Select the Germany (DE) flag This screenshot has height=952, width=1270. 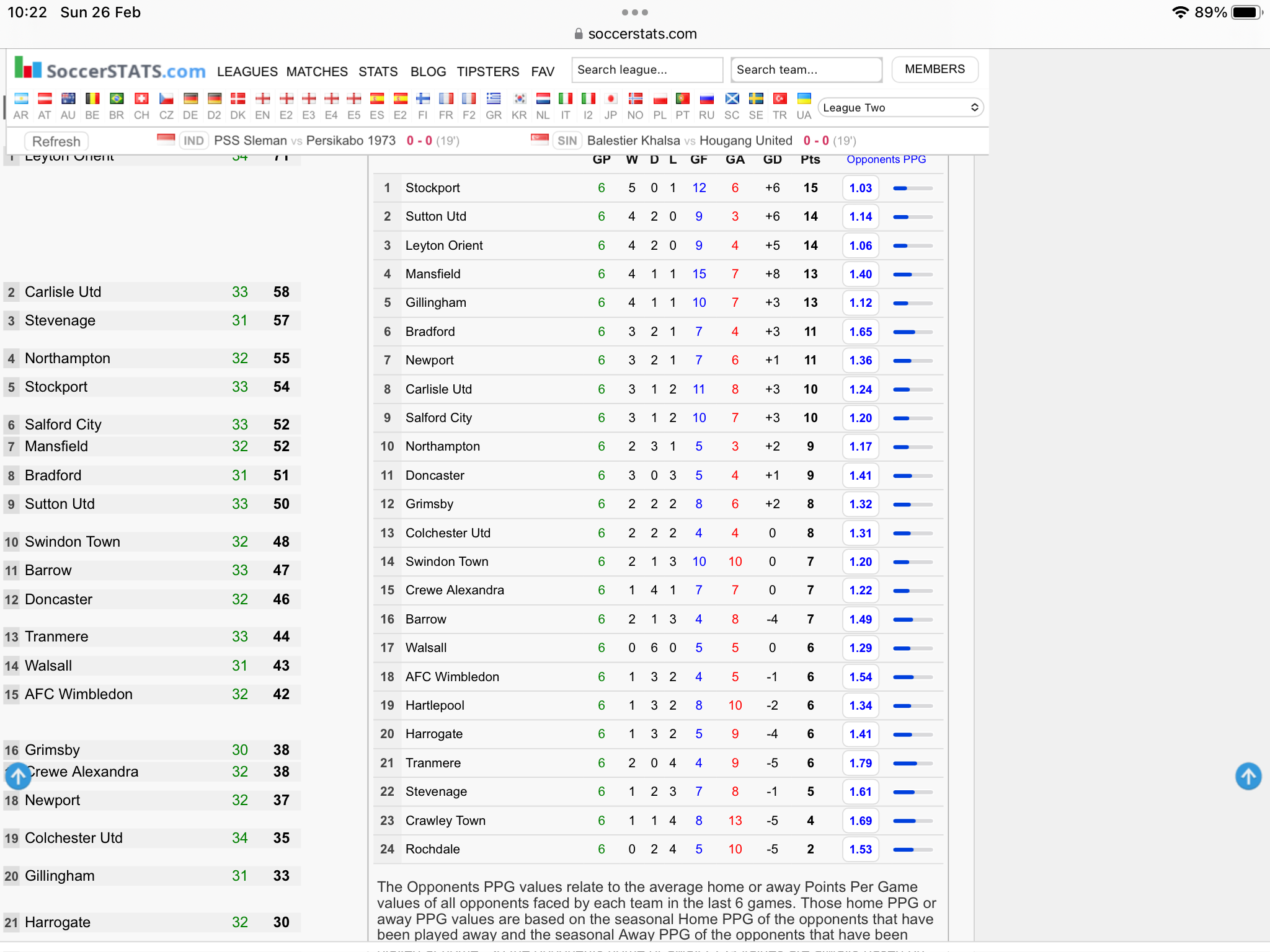pos(190,99)
